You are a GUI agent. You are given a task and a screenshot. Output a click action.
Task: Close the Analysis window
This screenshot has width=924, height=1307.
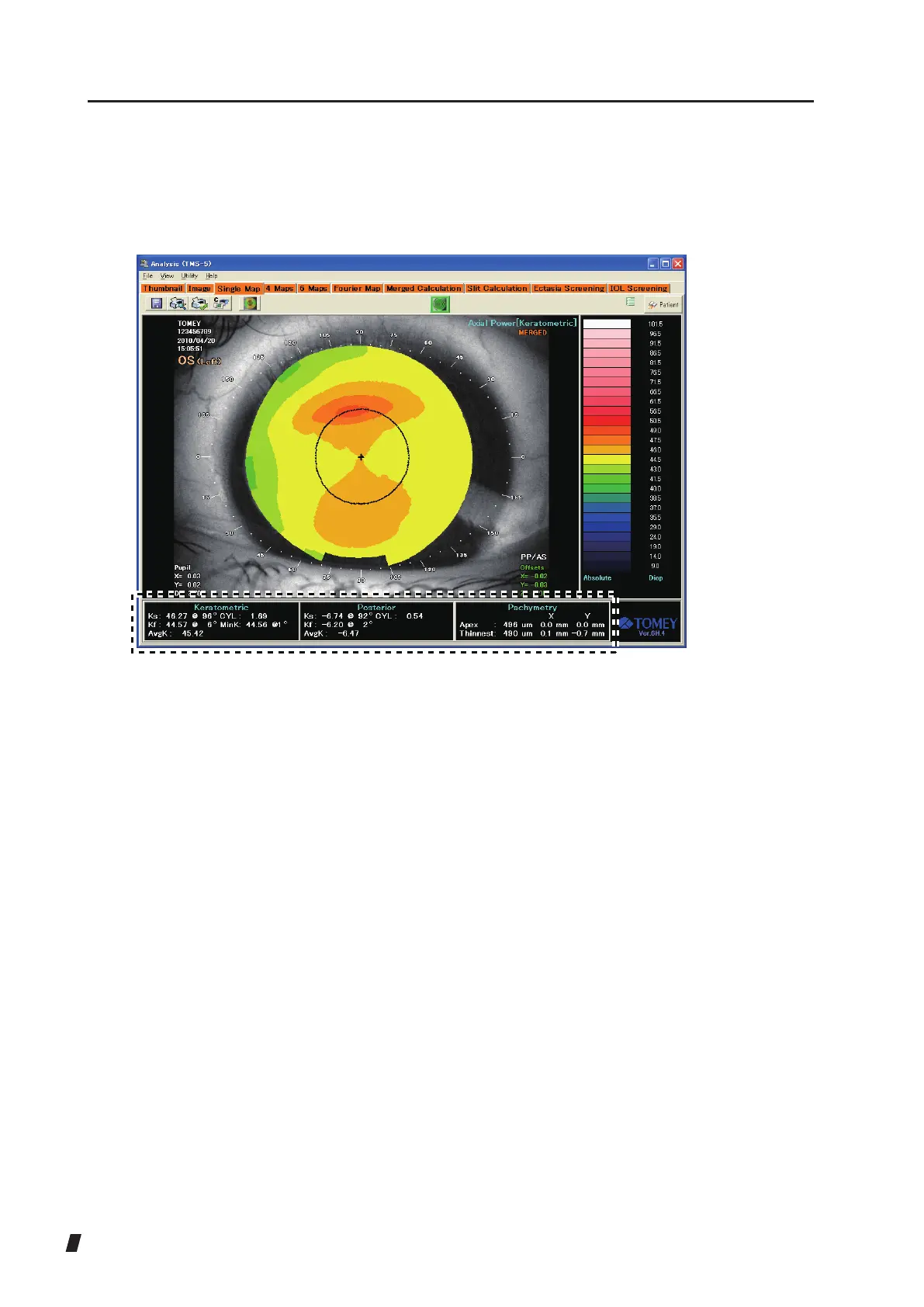click(x=678, y=264)
